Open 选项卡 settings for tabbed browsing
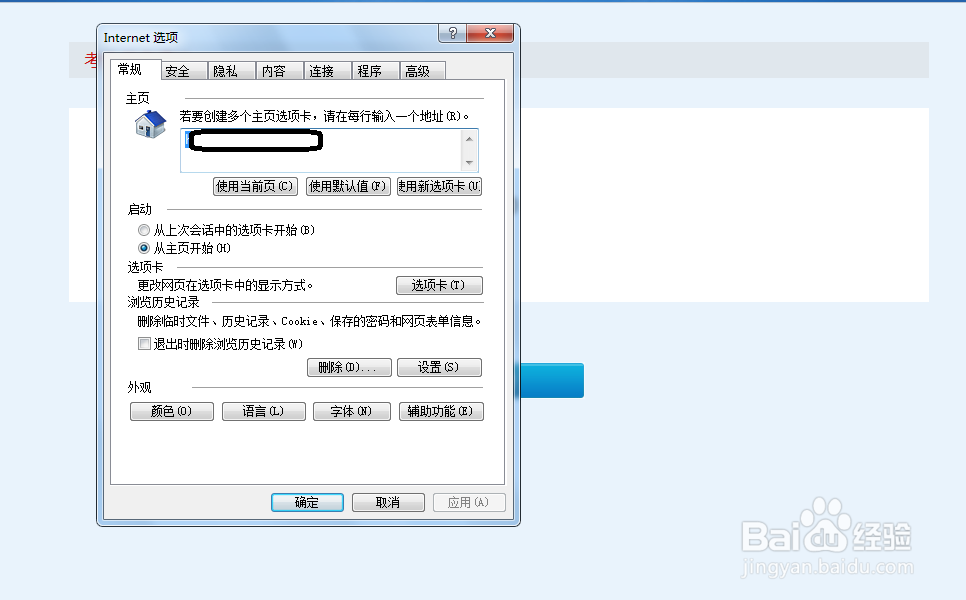 click(439, 285)
